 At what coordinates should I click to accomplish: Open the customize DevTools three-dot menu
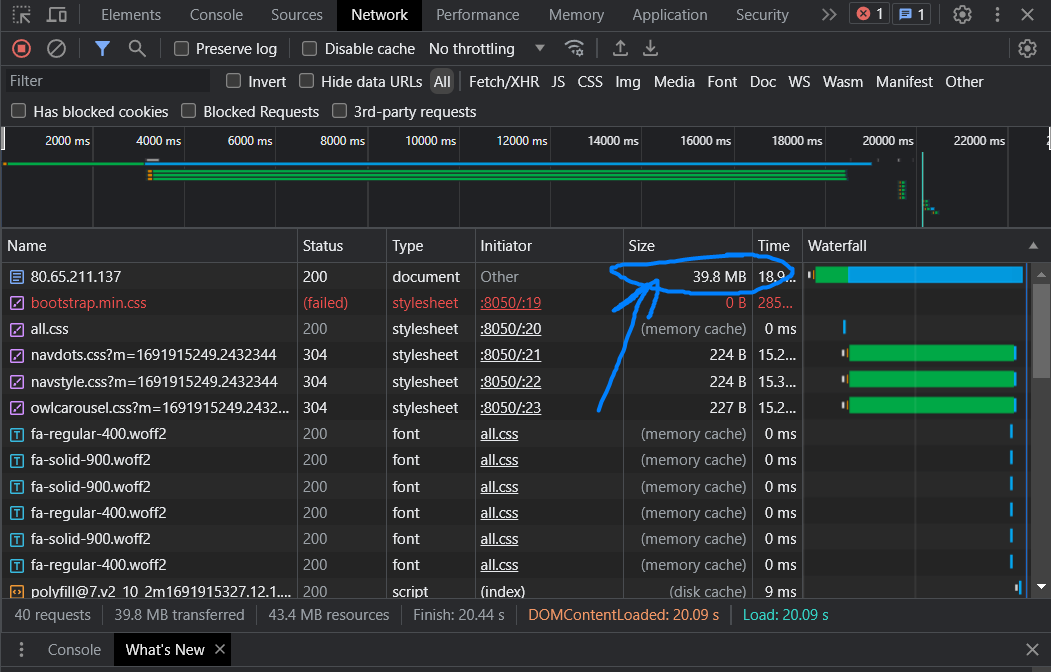click(x=997, y=14)
